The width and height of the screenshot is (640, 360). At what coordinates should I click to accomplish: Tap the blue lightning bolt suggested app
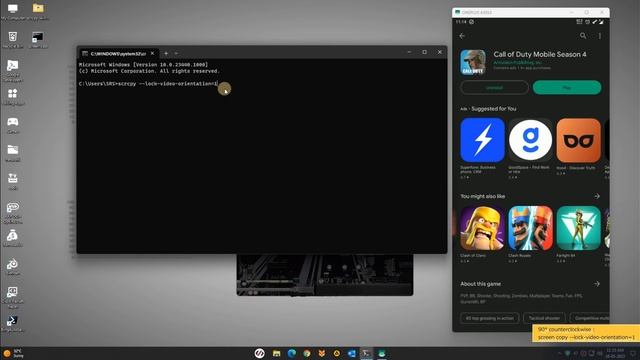coord(482,140)
